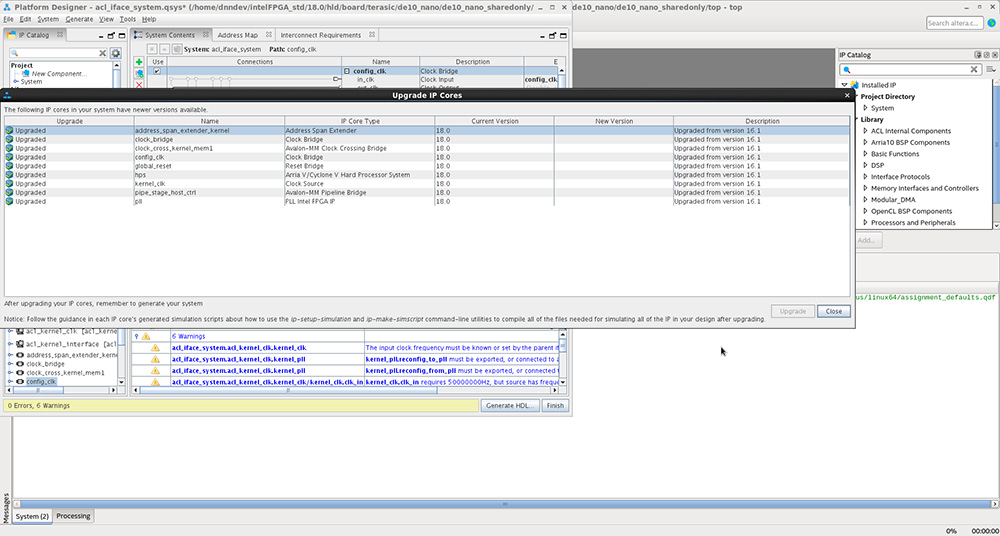Open the Tools menu

[x=128, y=19]
